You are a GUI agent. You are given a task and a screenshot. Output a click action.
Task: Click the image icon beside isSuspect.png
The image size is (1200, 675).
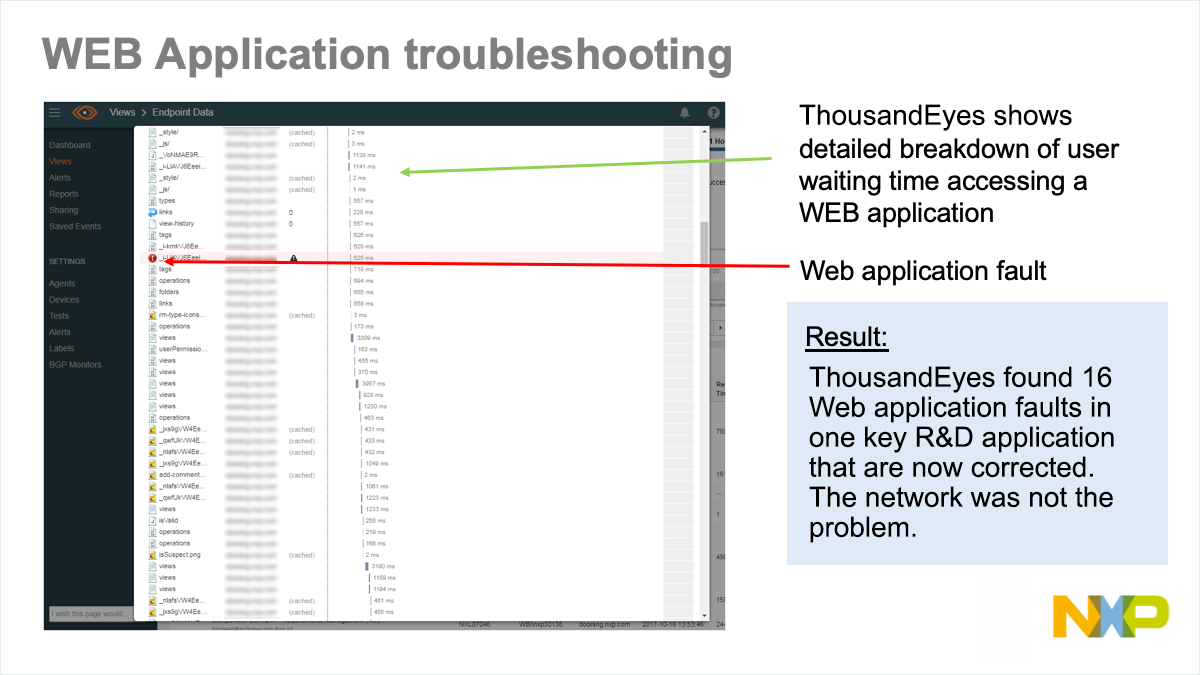pyautogui.click(x=152, y=555)
